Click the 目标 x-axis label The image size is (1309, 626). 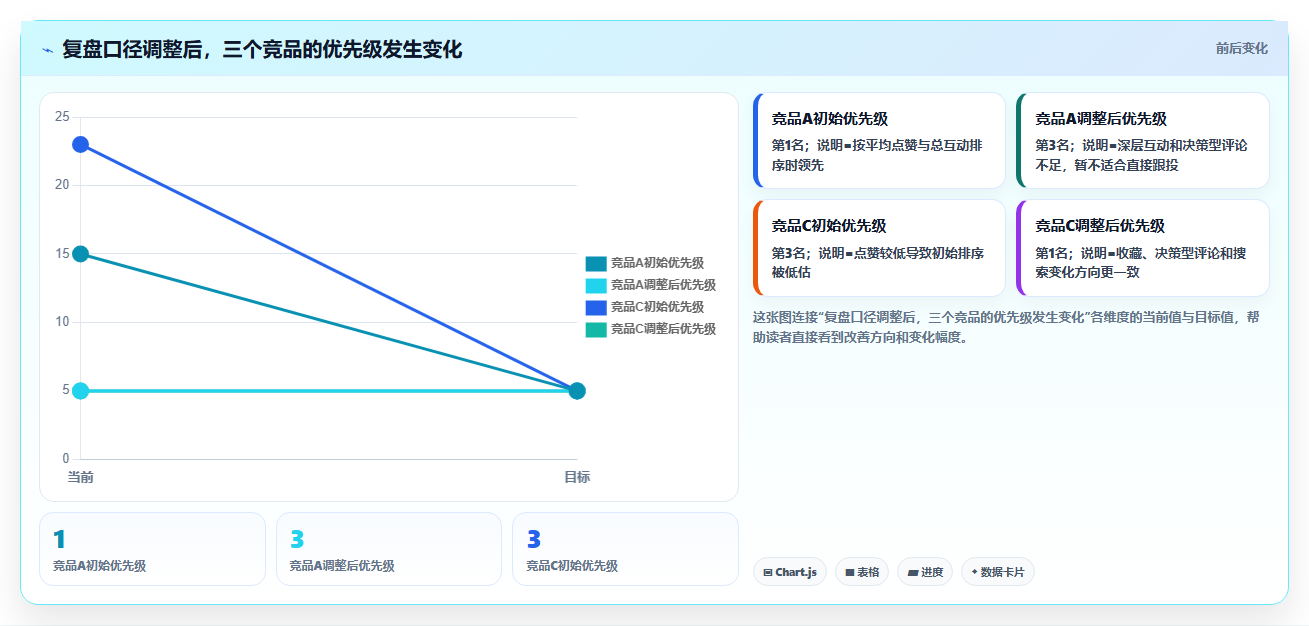[577, 477]
